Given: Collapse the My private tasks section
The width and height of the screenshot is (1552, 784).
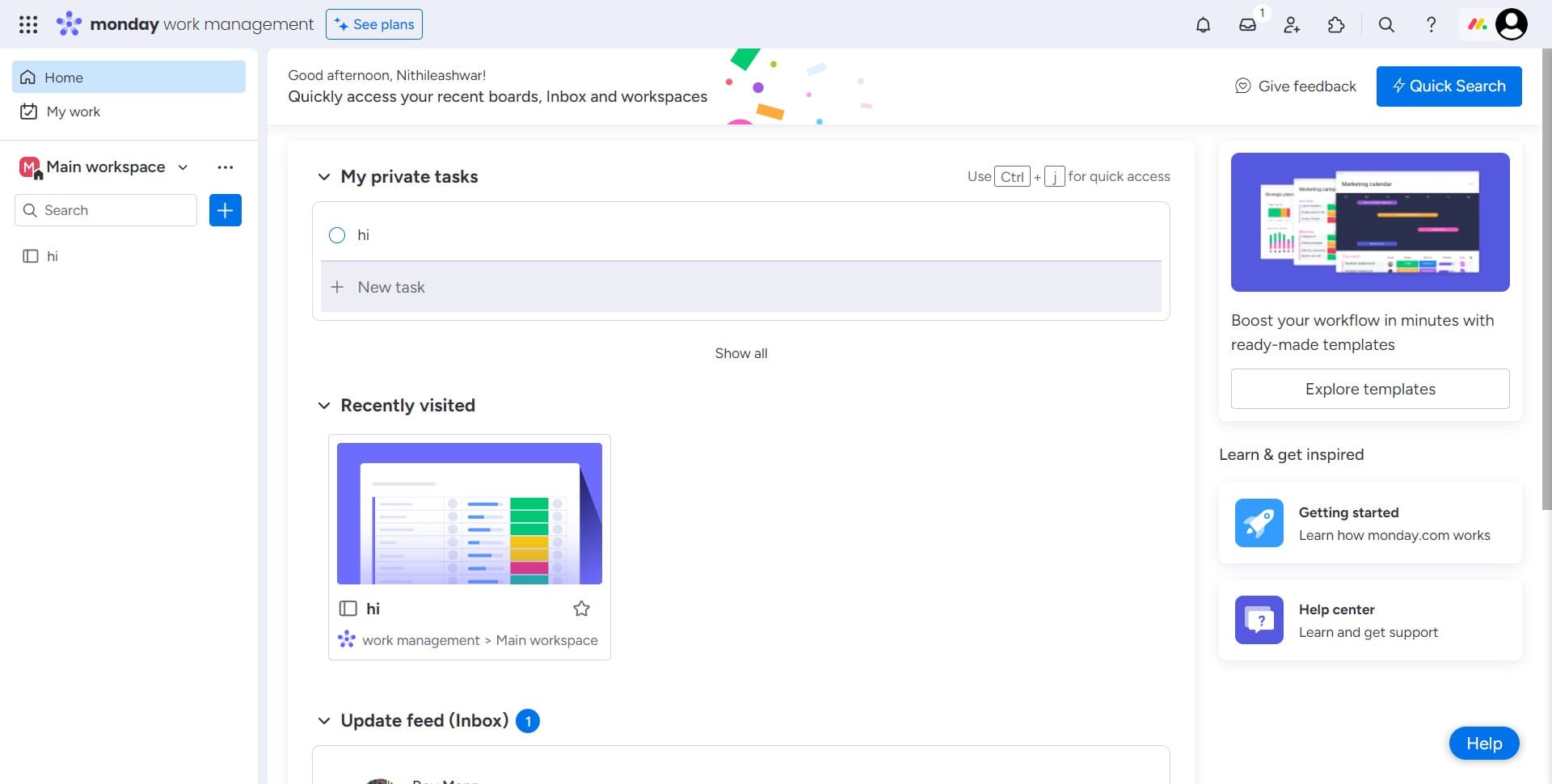Looking at the screenshot, I should (x=323, y=176).
